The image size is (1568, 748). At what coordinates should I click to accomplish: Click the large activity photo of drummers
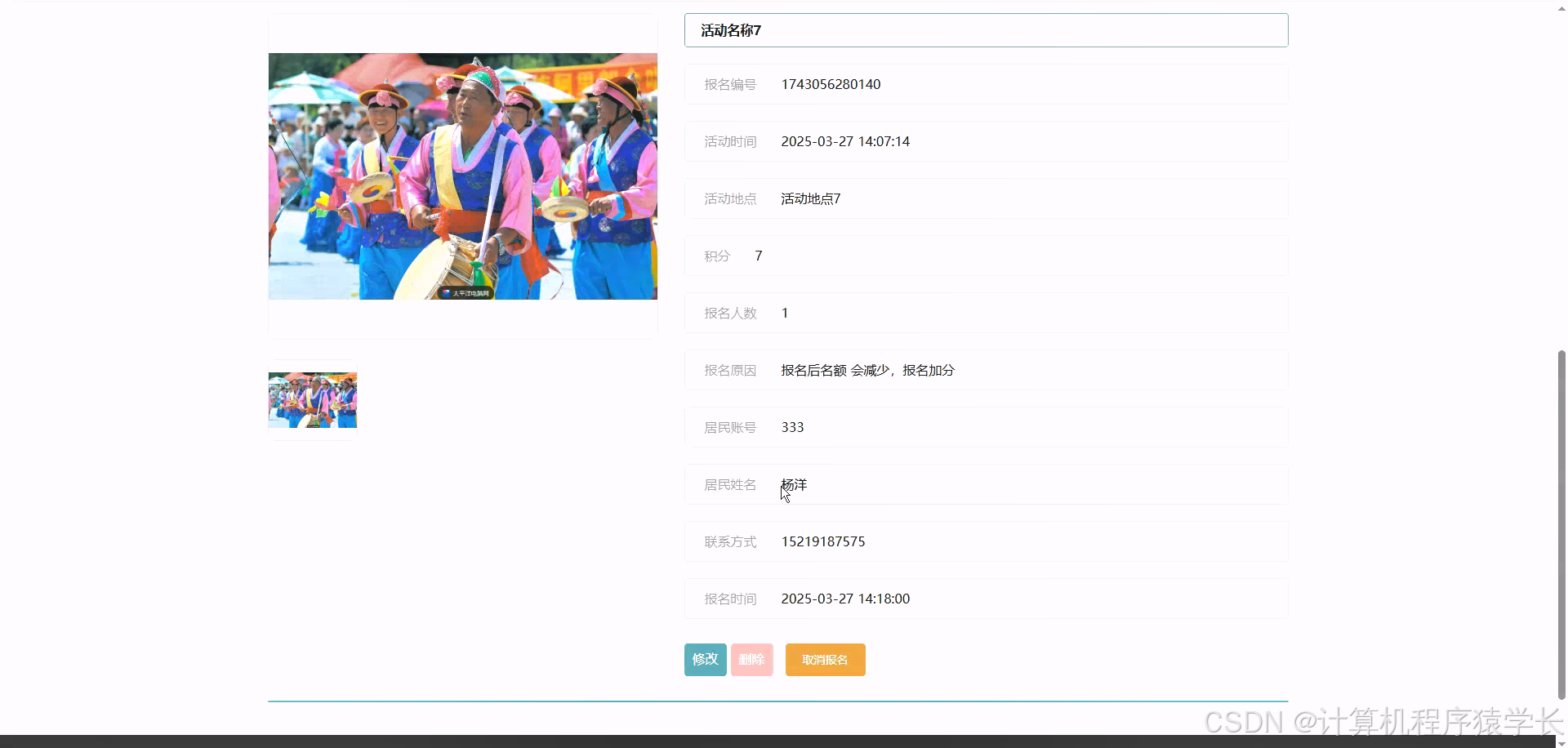tap(462, 175)
